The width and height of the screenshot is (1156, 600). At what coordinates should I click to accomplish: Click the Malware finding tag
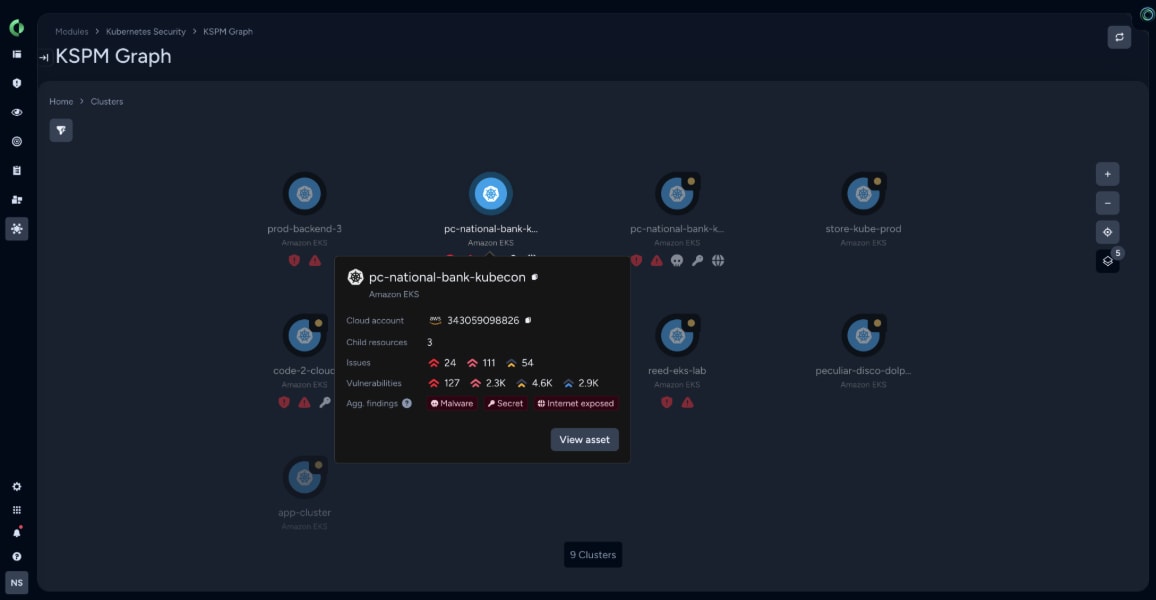pyautogui.click(x=452, y=403)
